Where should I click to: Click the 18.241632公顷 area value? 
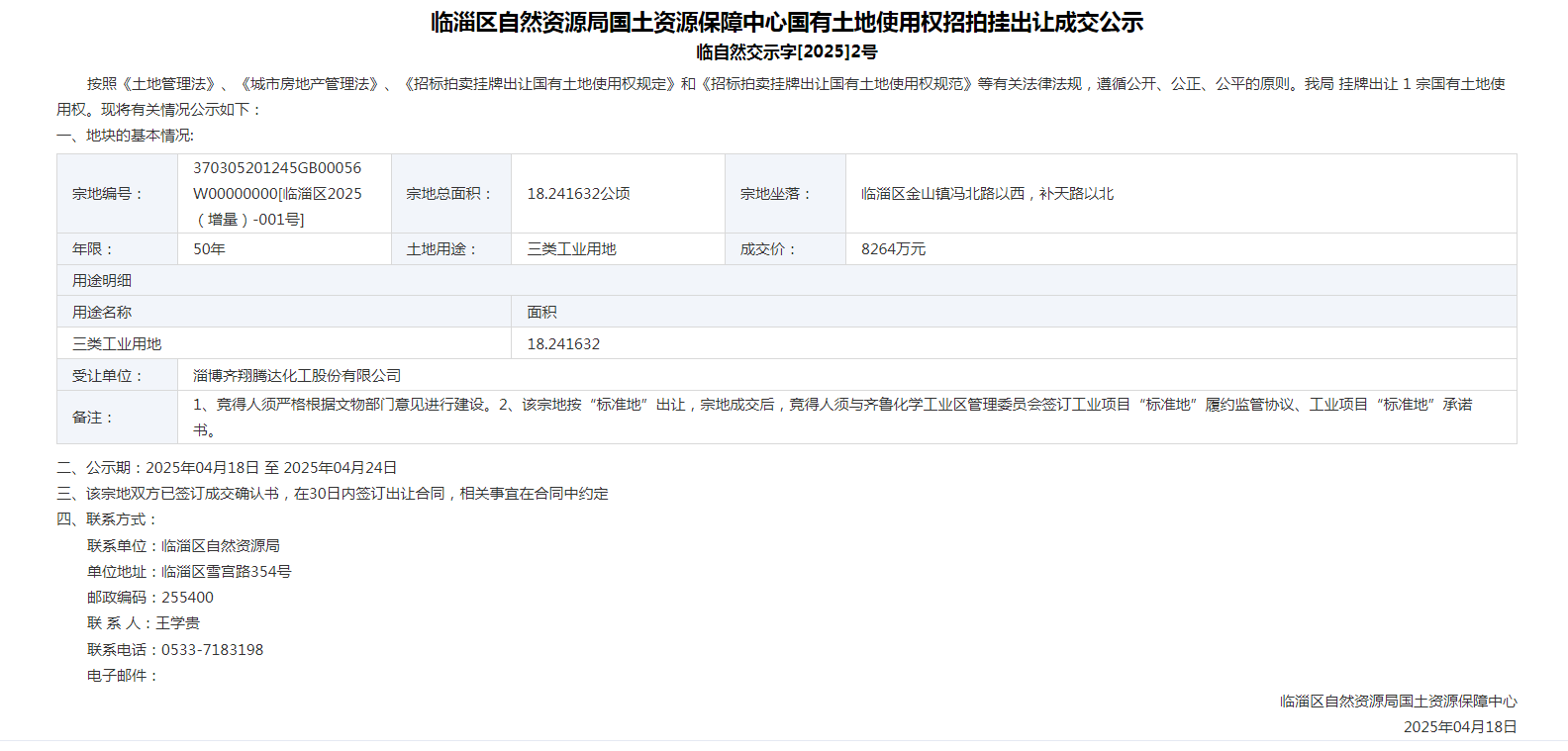578,194
